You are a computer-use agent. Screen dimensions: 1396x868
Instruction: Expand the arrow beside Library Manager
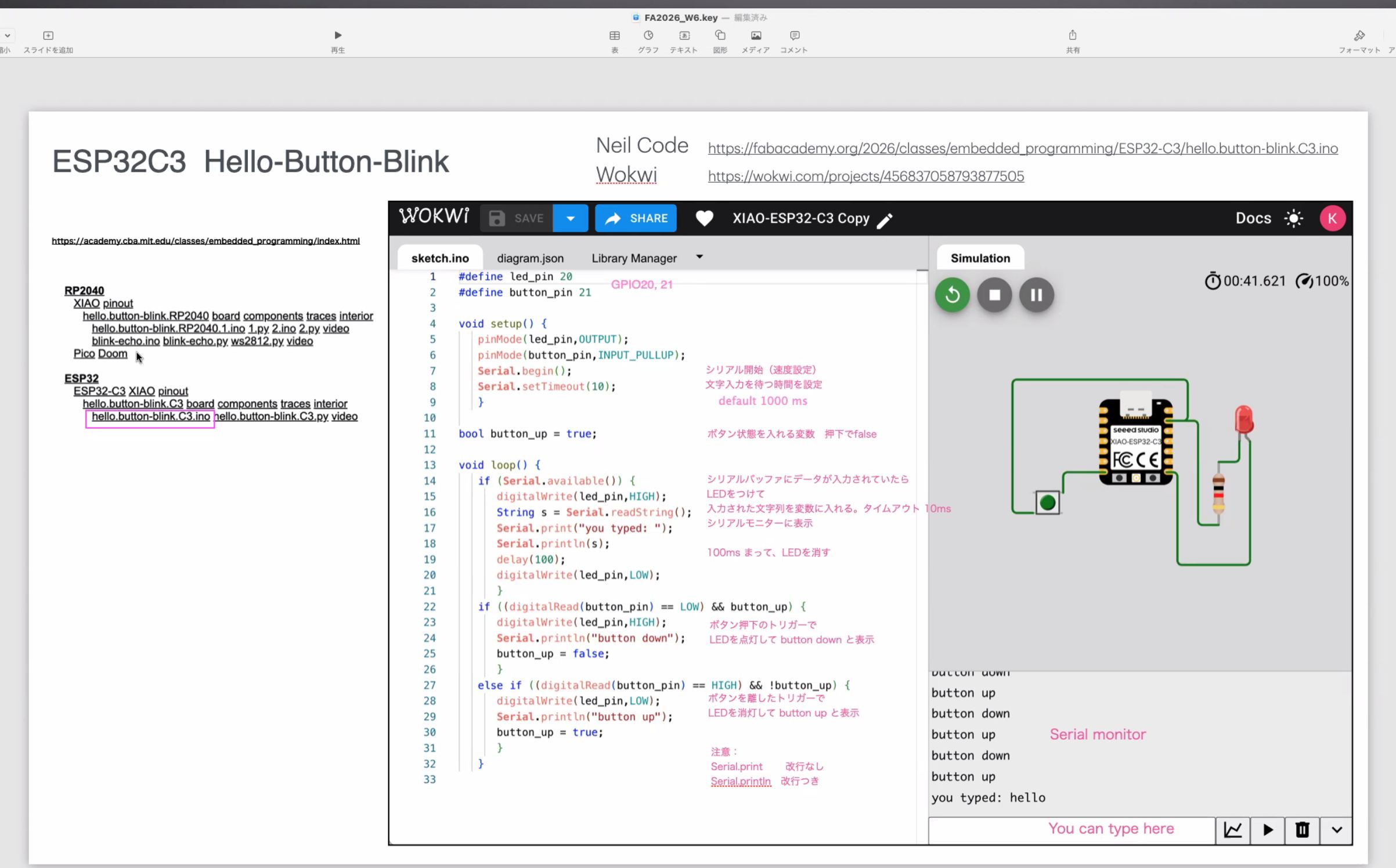point(699,257)
